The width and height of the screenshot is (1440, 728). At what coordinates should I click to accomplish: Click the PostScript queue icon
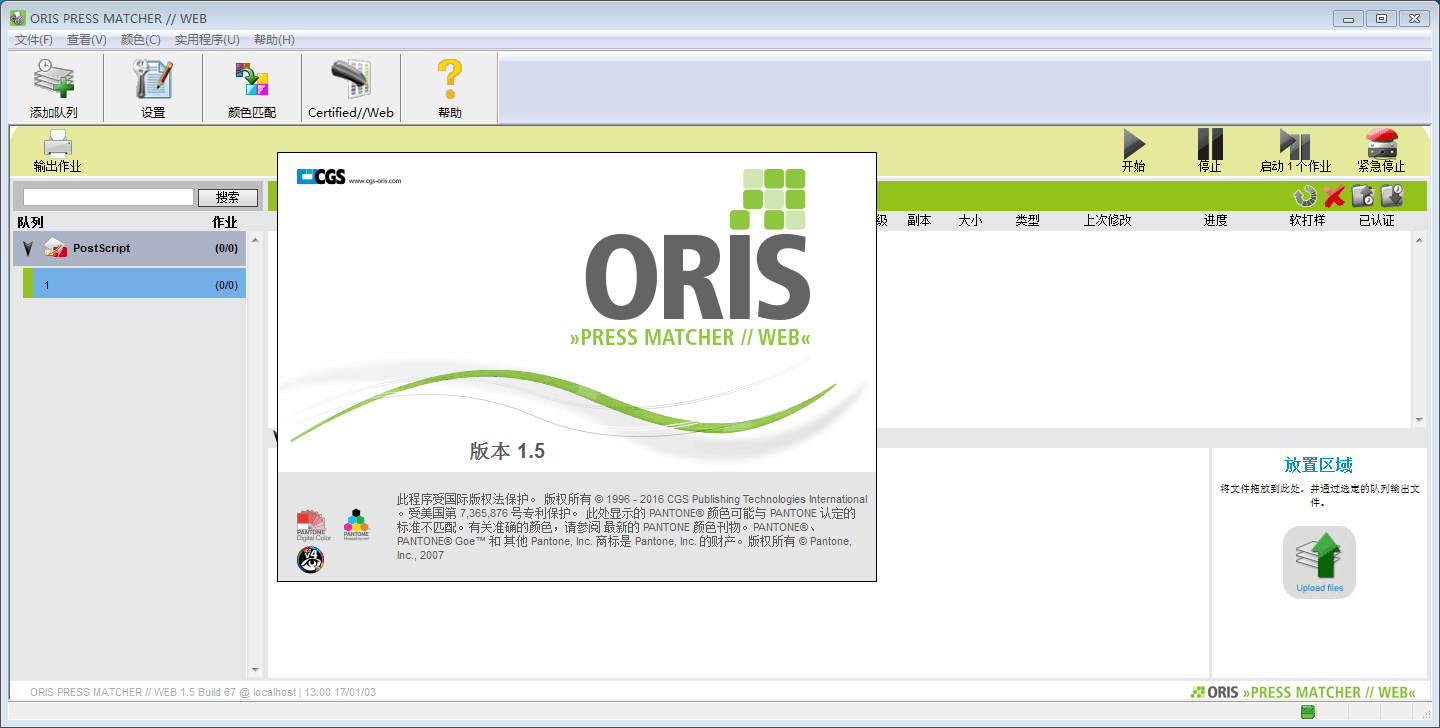pyautogui.click(x=55, y=248)
